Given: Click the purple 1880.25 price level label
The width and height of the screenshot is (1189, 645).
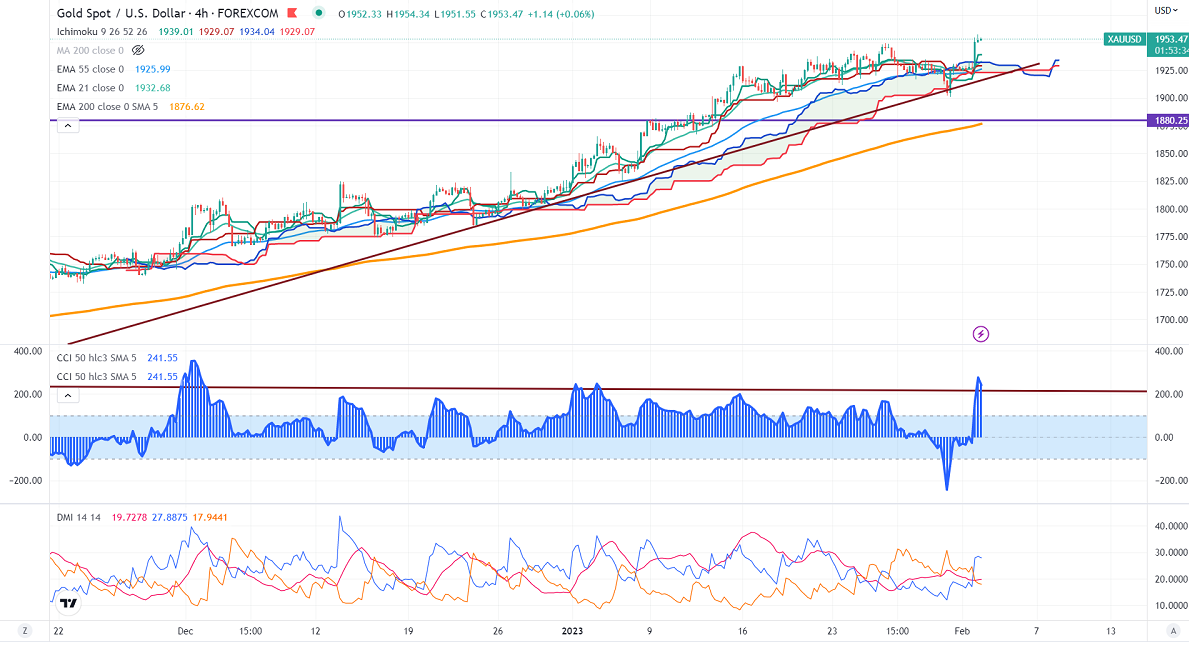Looking at the screenshot, I should pos(1169,120).
